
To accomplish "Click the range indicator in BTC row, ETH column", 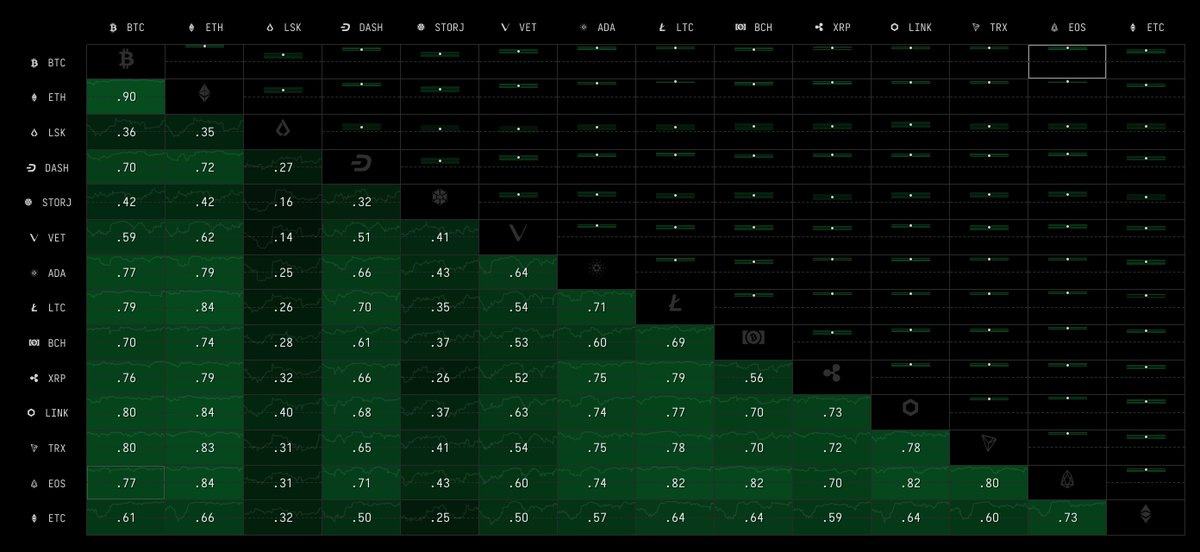I will [x=204, y=46].
